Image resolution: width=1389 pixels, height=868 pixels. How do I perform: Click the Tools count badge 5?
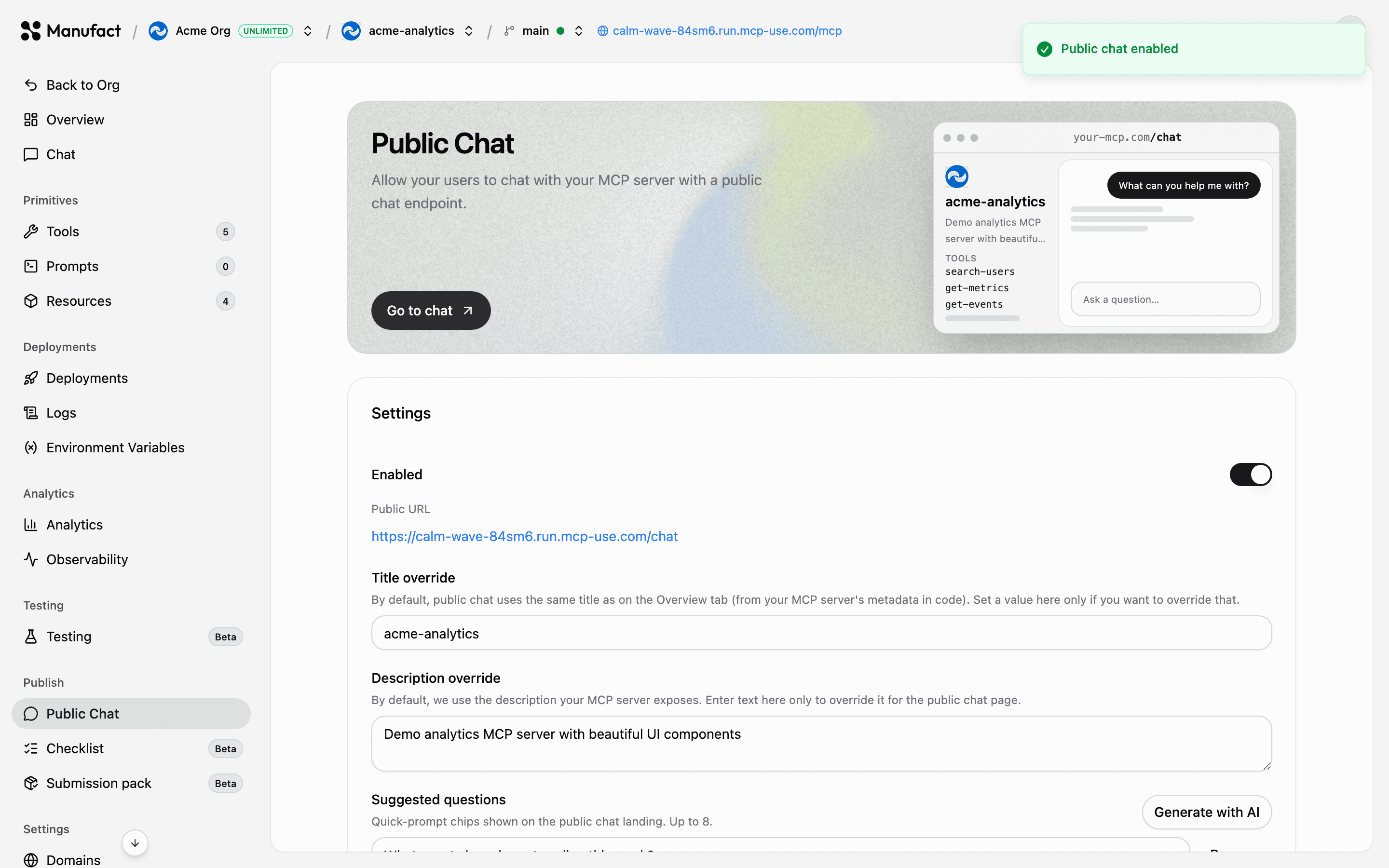226,232
